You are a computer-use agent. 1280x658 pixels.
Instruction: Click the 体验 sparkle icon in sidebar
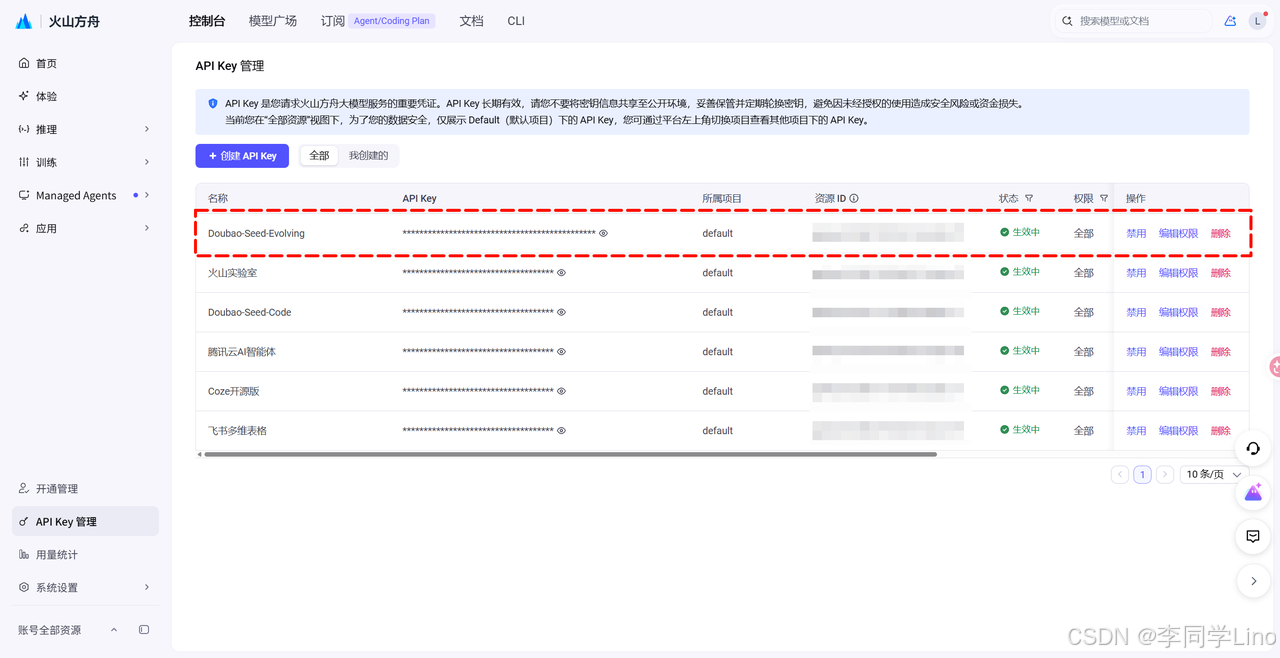point(24,96)
